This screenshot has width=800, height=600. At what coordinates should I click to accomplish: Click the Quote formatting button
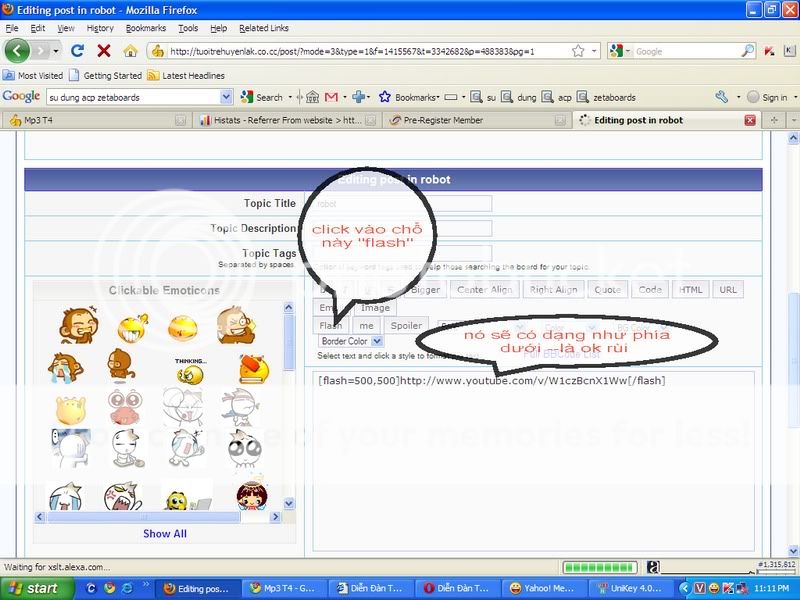tap(610, 289)
